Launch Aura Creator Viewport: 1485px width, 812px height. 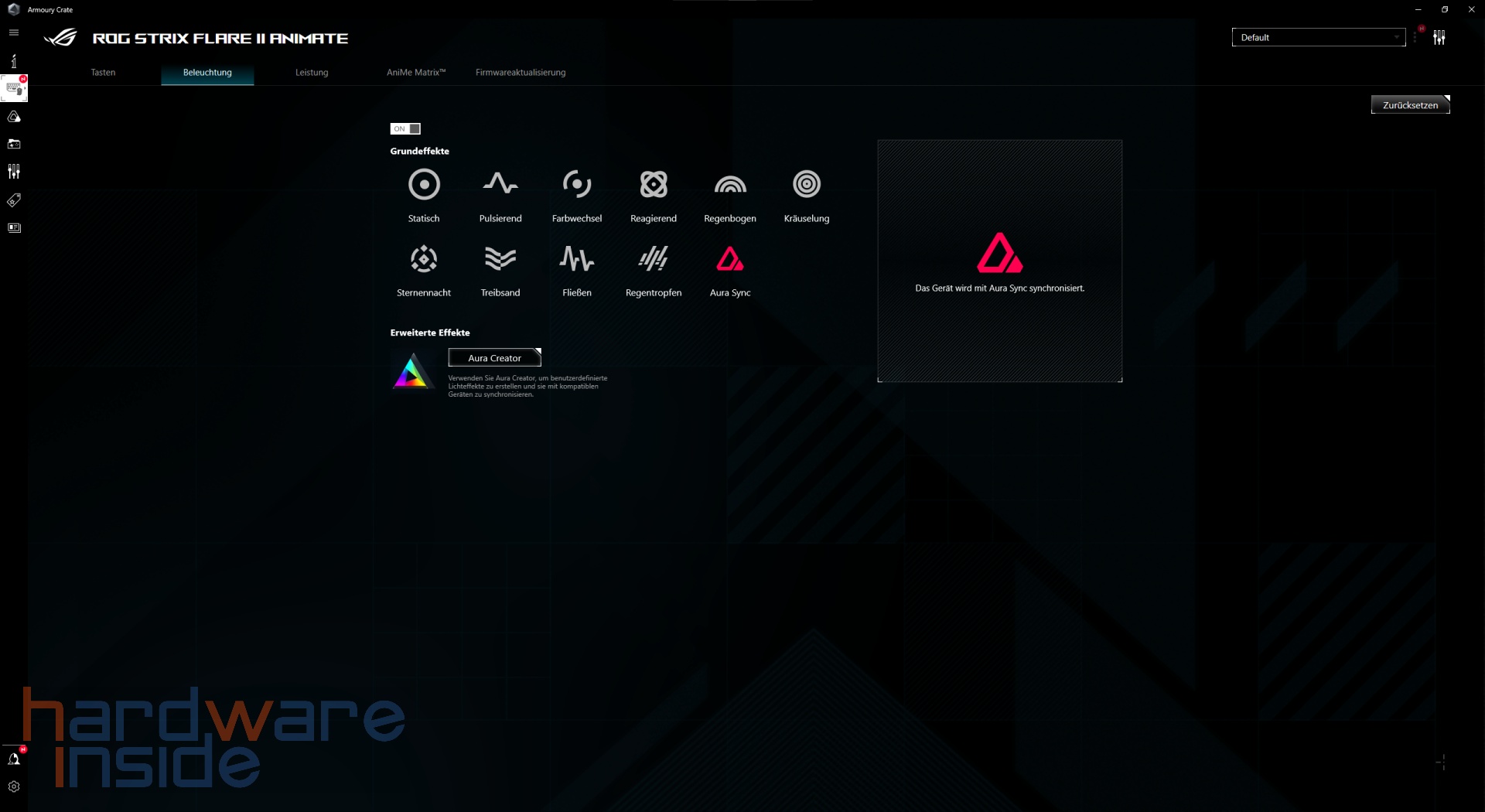pyautogui.click(x=494, y=358)
